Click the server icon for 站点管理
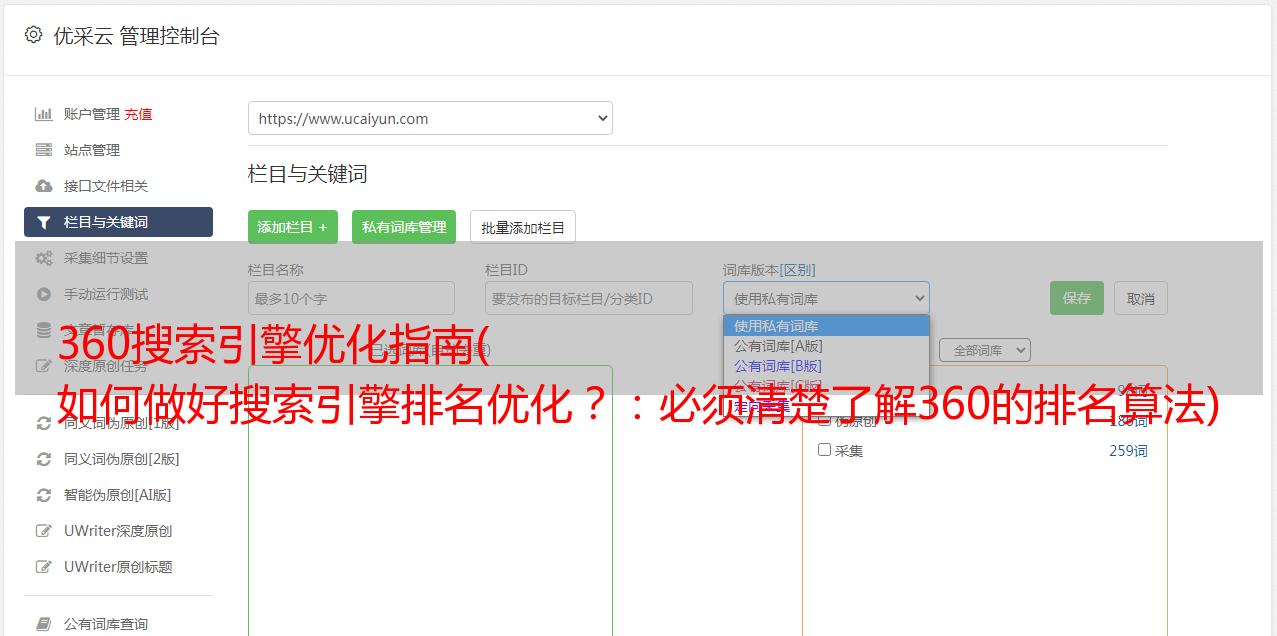This screenshot has height=636, width=1277. click(x=44, y=150)
